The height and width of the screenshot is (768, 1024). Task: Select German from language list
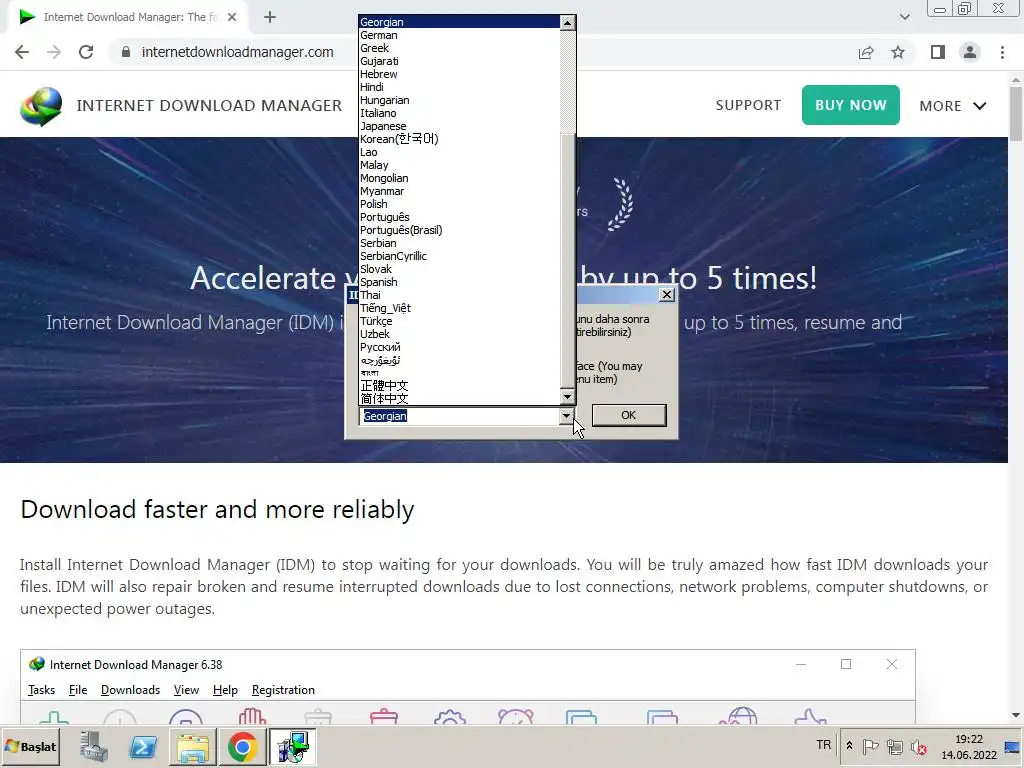point(460,35)
